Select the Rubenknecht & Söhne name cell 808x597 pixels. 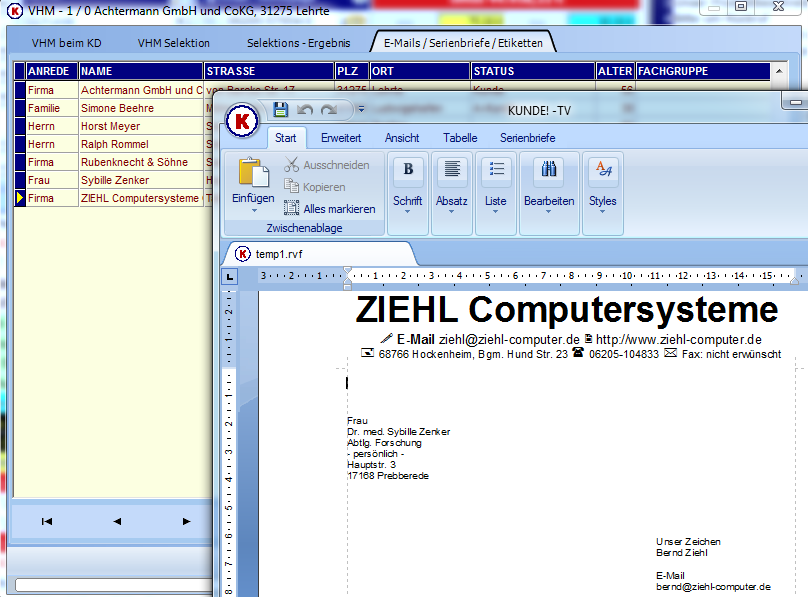click(141, 162)
